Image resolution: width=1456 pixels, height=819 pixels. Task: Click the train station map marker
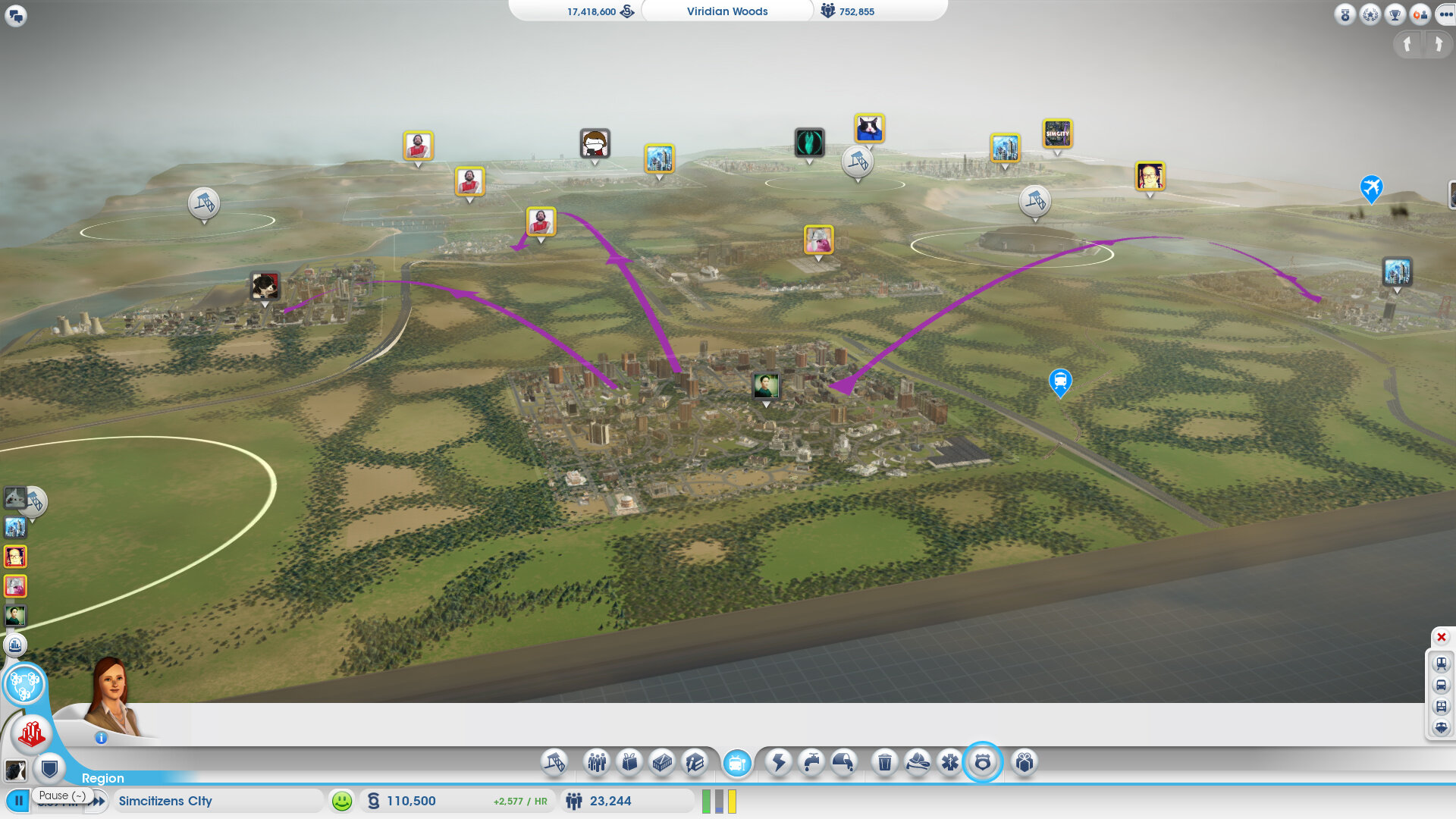[x=1060, y=382]
